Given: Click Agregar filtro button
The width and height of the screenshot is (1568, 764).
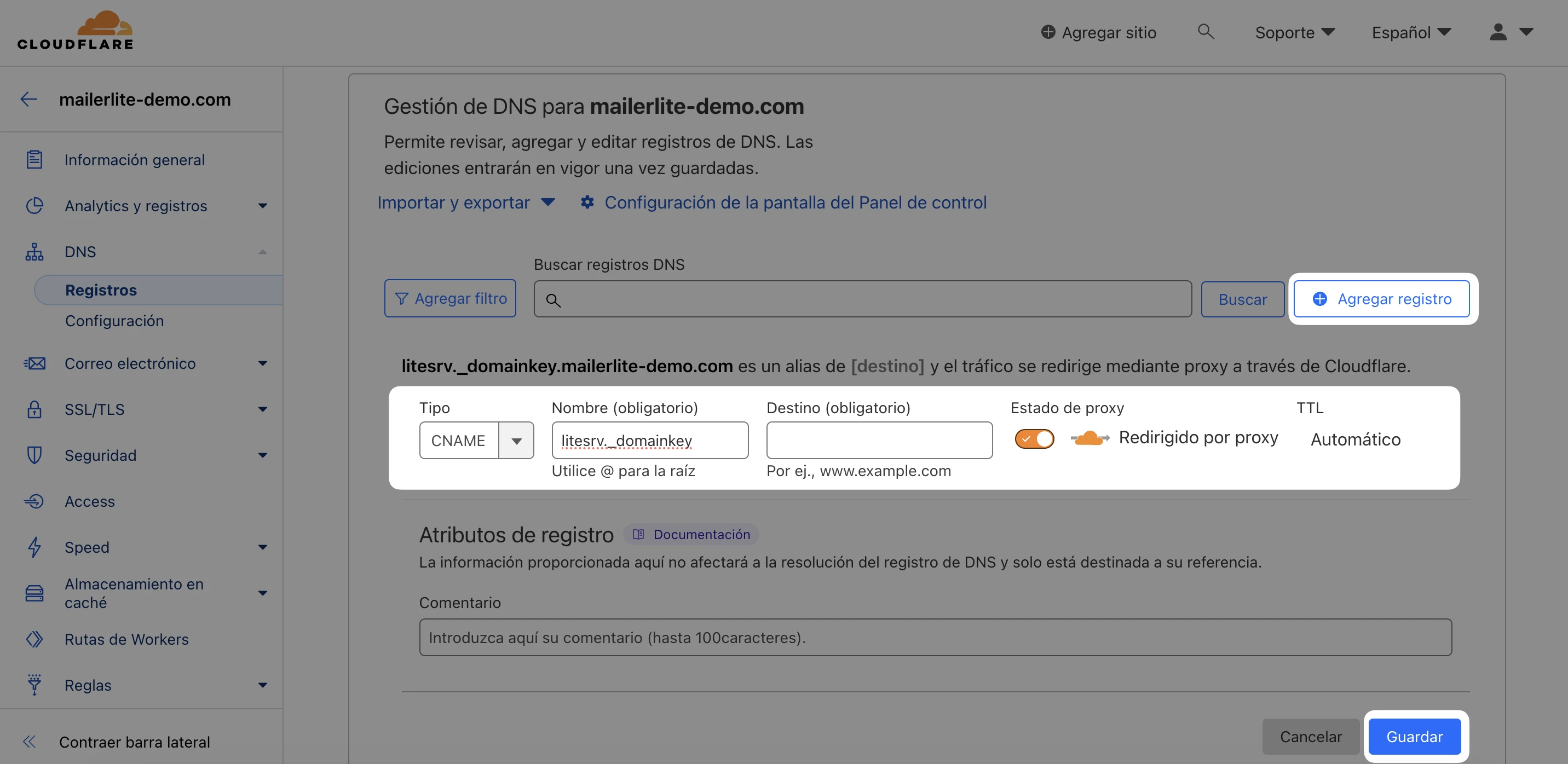Looking at the screenshot, I should click(x=450, y=298).
